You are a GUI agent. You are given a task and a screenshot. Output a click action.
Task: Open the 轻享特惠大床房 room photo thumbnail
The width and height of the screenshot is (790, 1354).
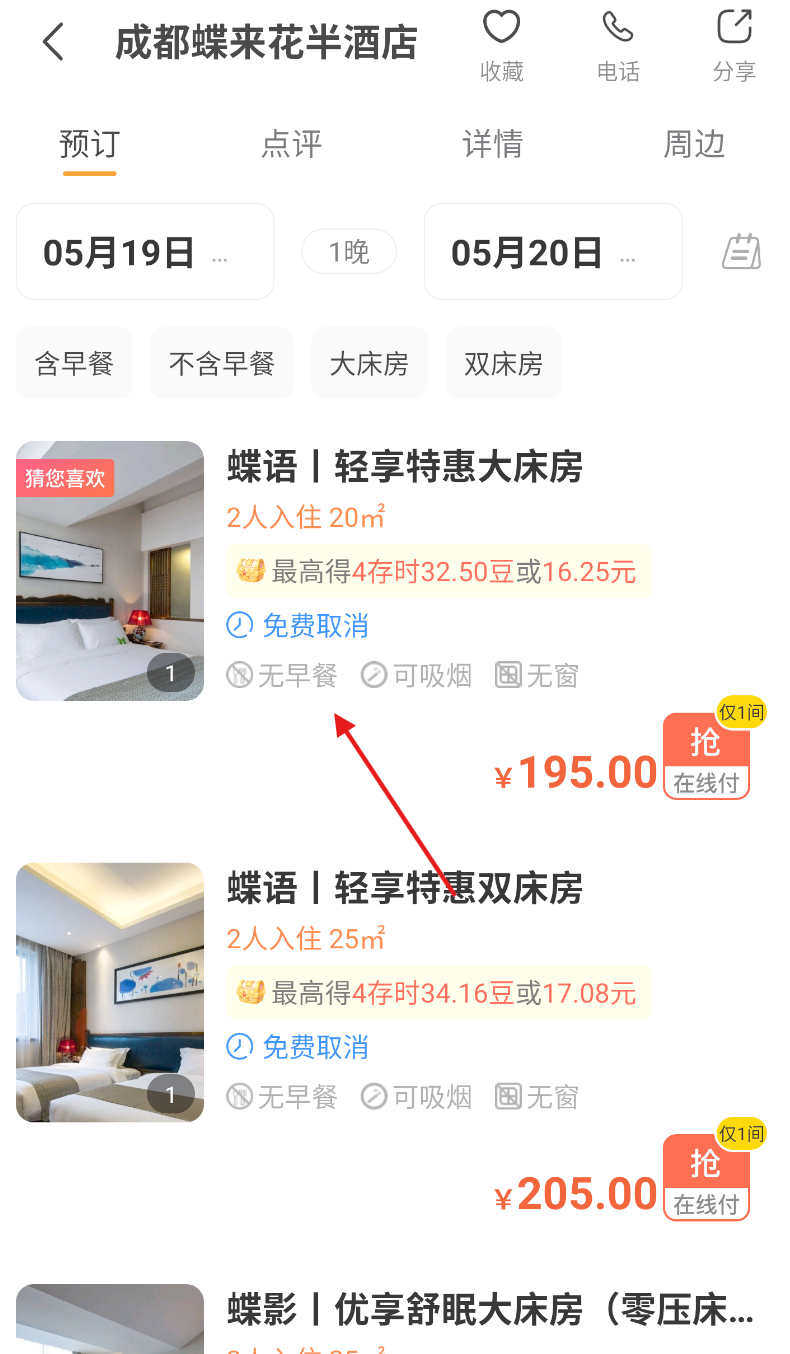pyautogui.click(x=110, y=571)
